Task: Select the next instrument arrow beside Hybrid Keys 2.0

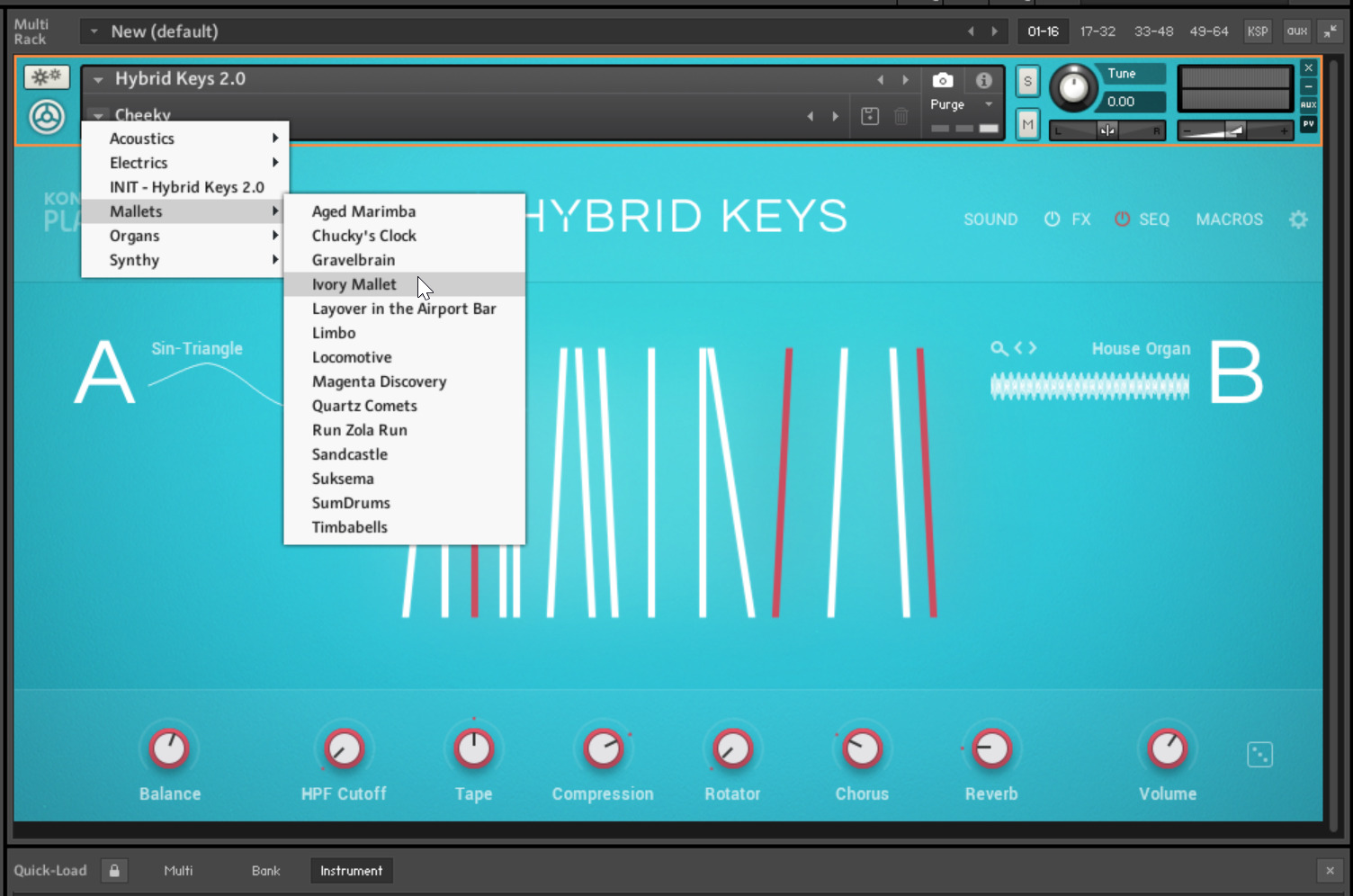Action: tap(906, 80)
